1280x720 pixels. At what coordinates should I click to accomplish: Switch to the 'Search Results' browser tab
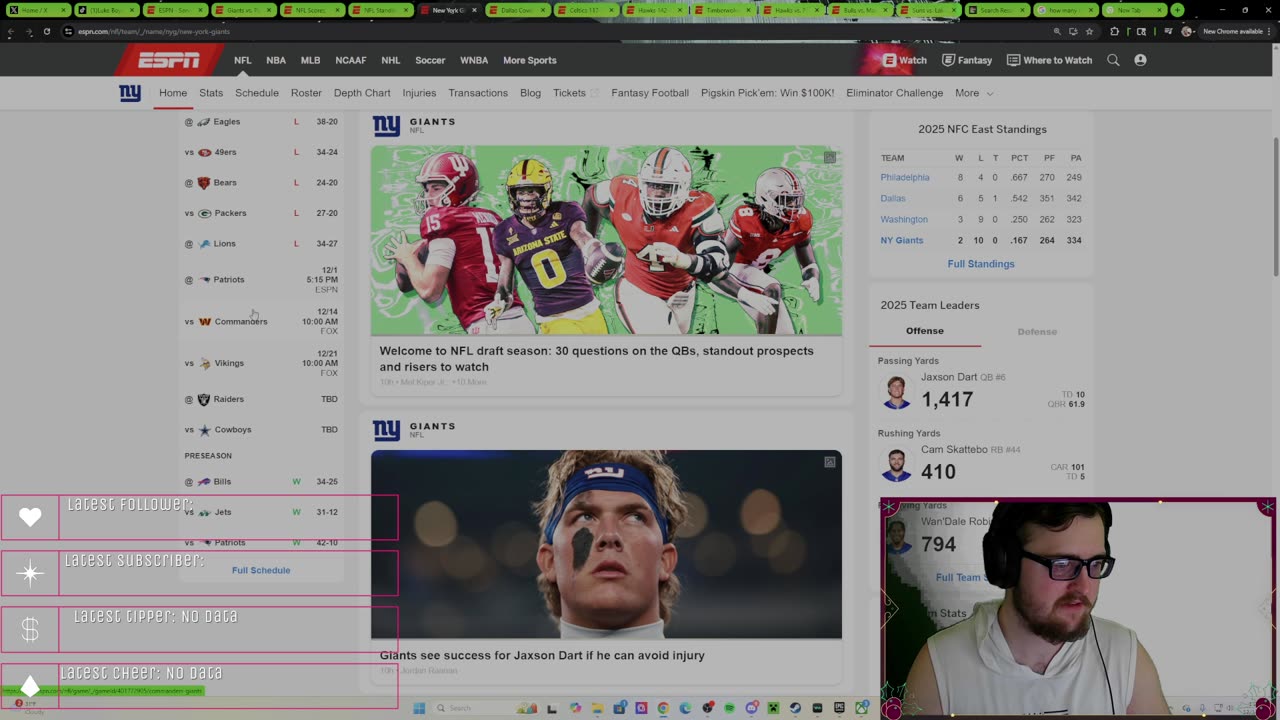click(999, 10)
